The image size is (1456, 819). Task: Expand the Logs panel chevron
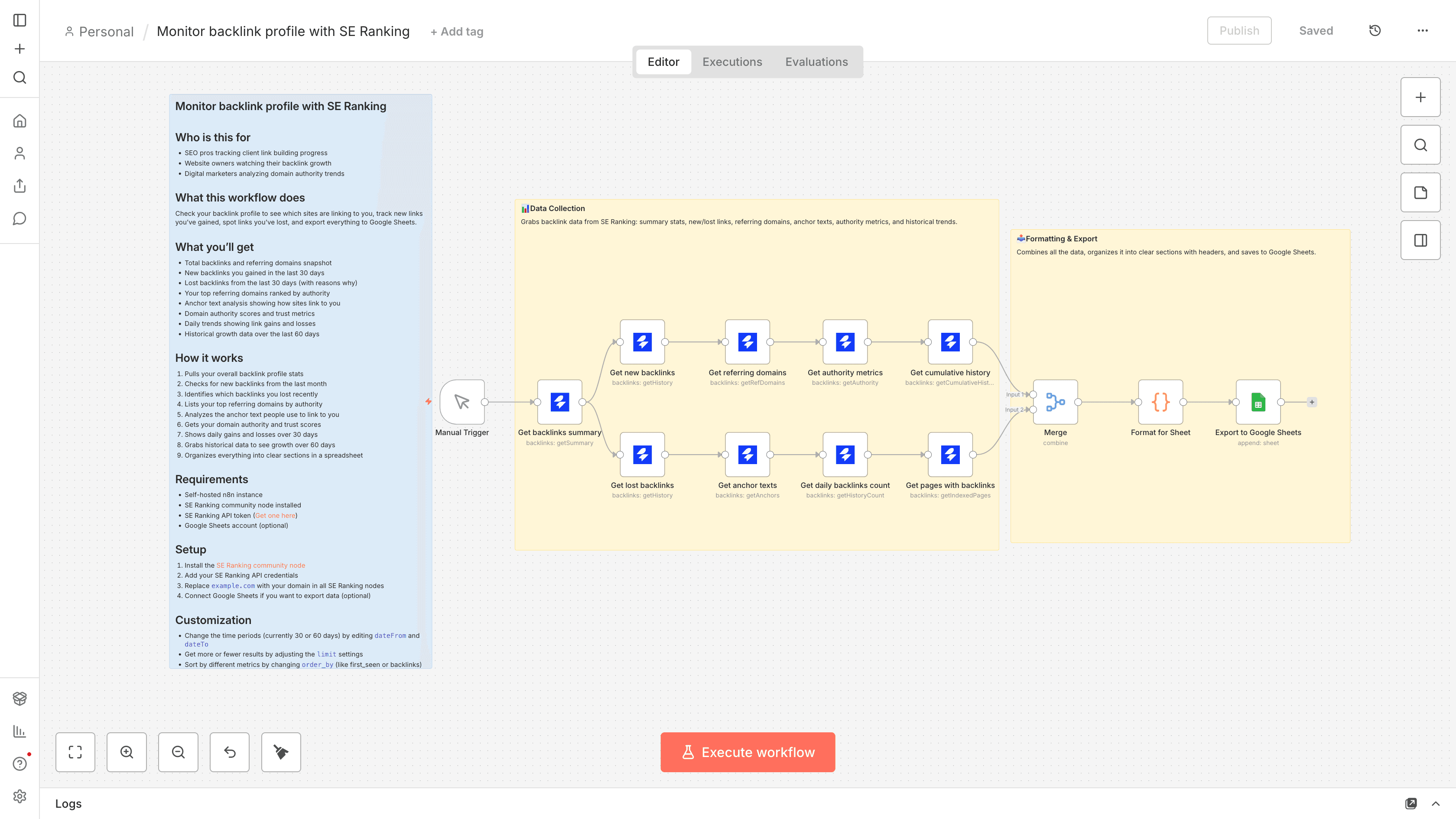[1435, 803]
